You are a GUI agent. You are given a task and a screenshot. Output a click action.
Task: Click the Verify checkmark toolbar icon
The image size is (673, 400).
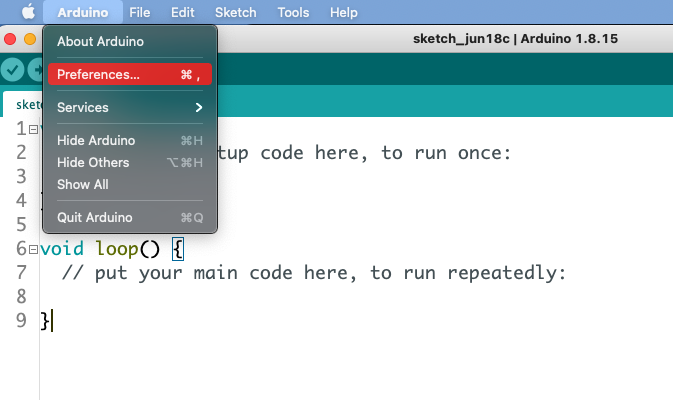12,69
